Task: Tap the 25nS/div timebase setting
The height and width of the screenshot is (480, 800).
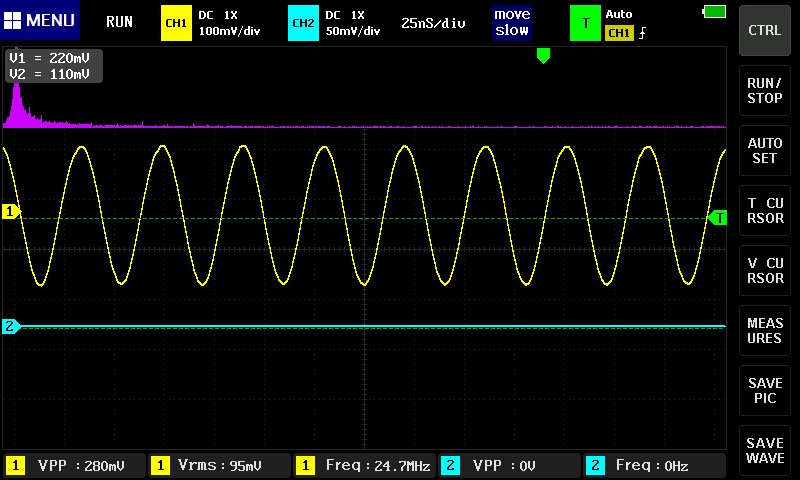Action: (433, 23)
